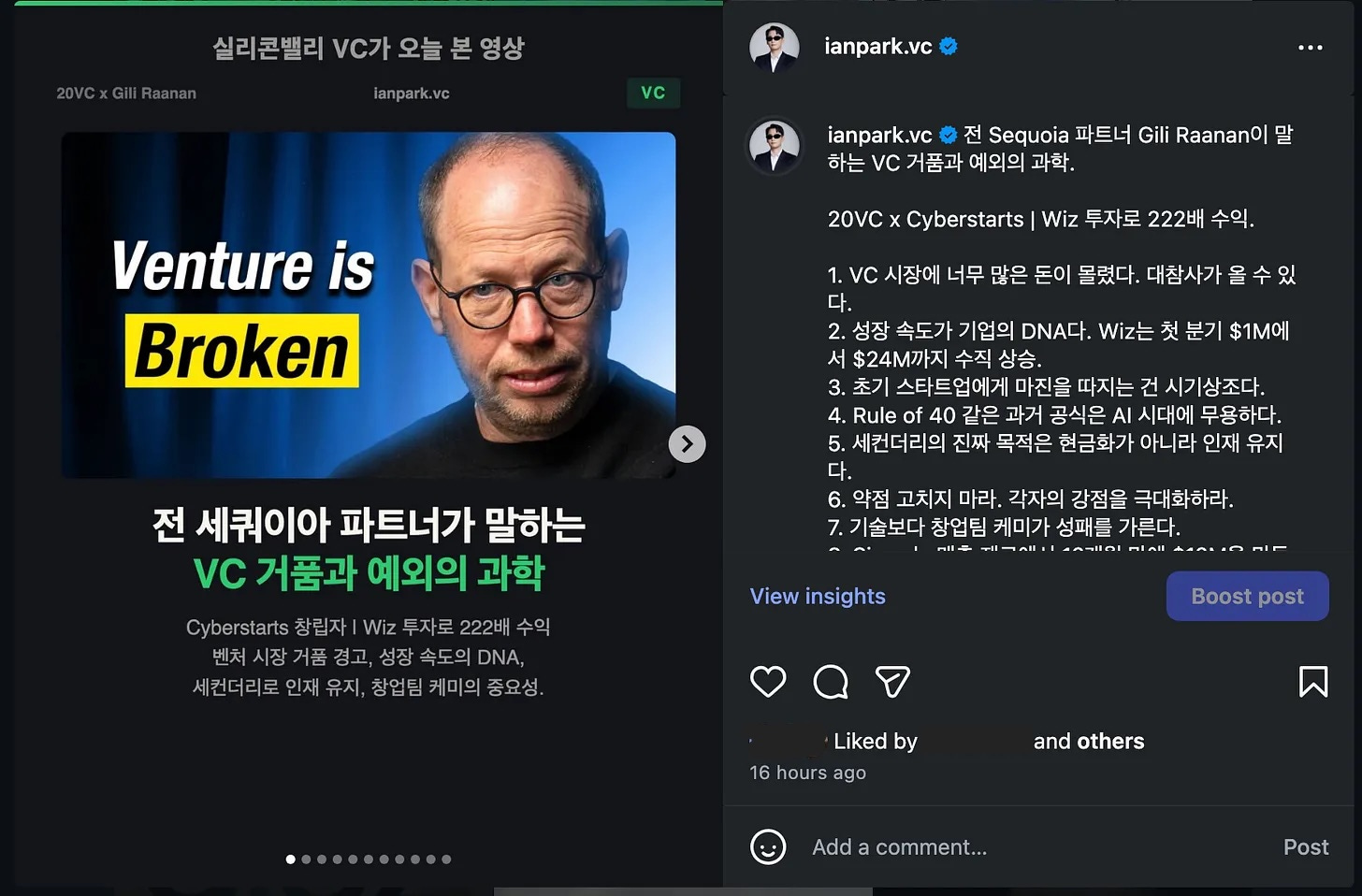This screenshot has width=1362, height=896.
Task: Click the Boost post button
Action: 1247,596
